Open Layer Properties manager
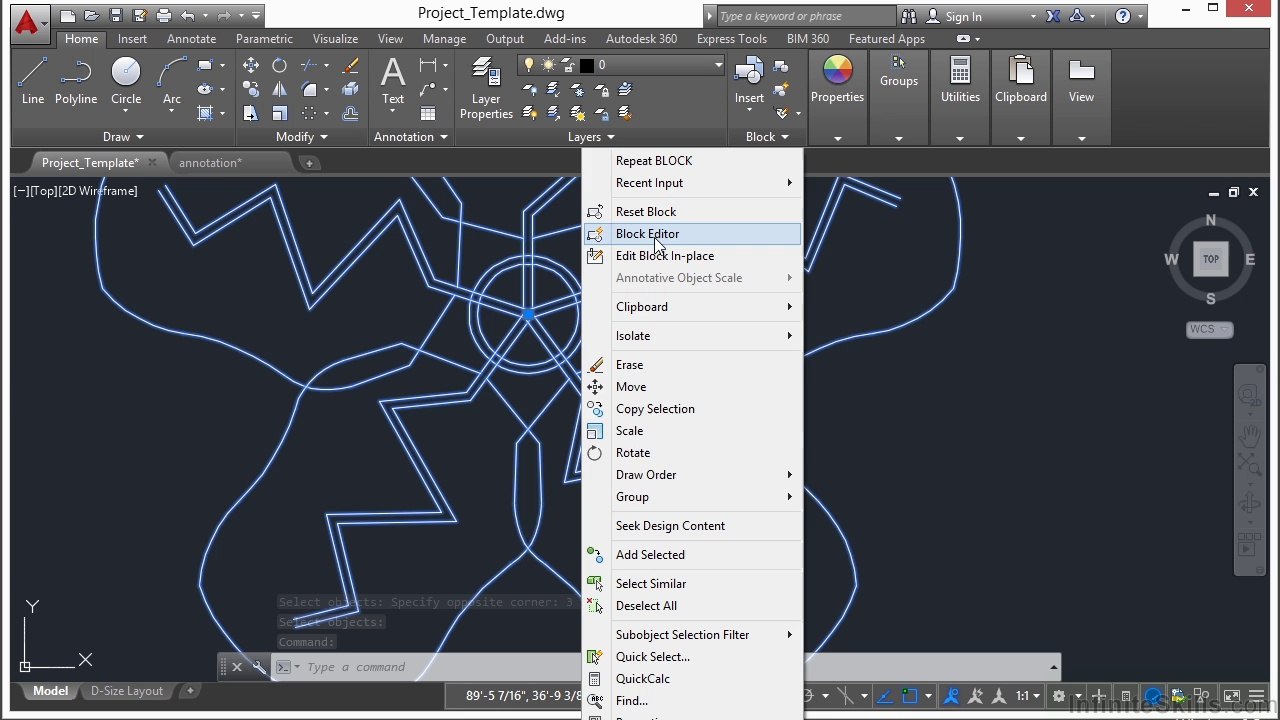Viewport: 1280px width, 720px height. (x=486, y=88)
